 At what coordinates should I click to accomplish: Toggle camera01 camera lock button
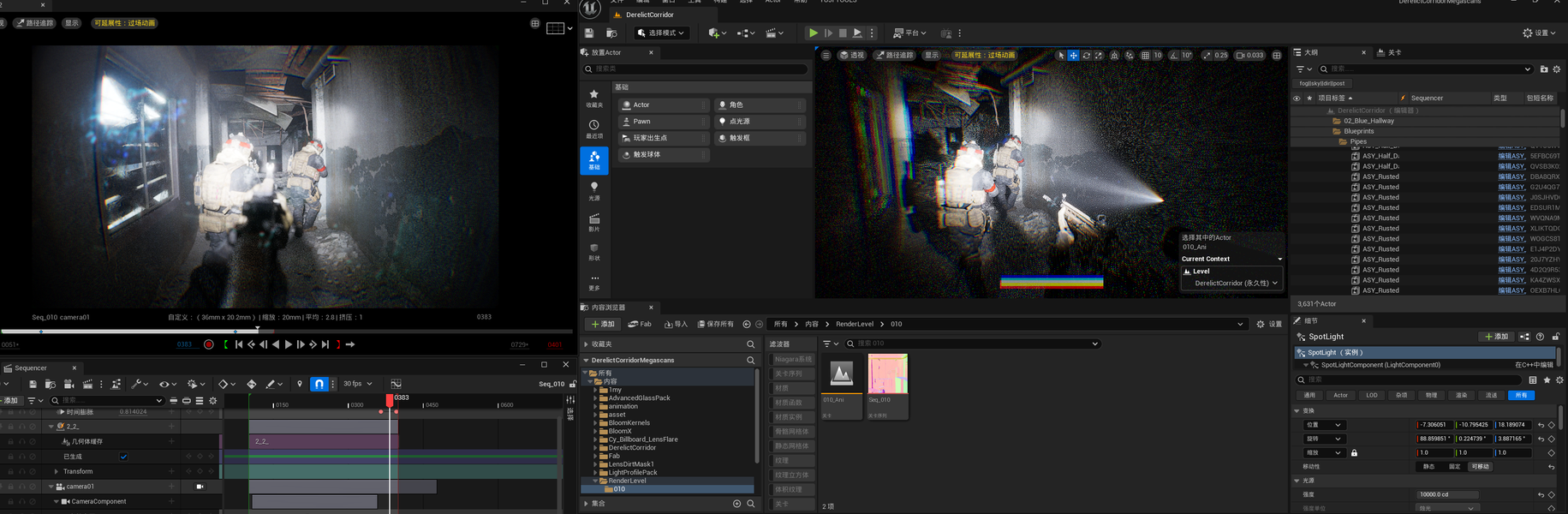(200, 487)
